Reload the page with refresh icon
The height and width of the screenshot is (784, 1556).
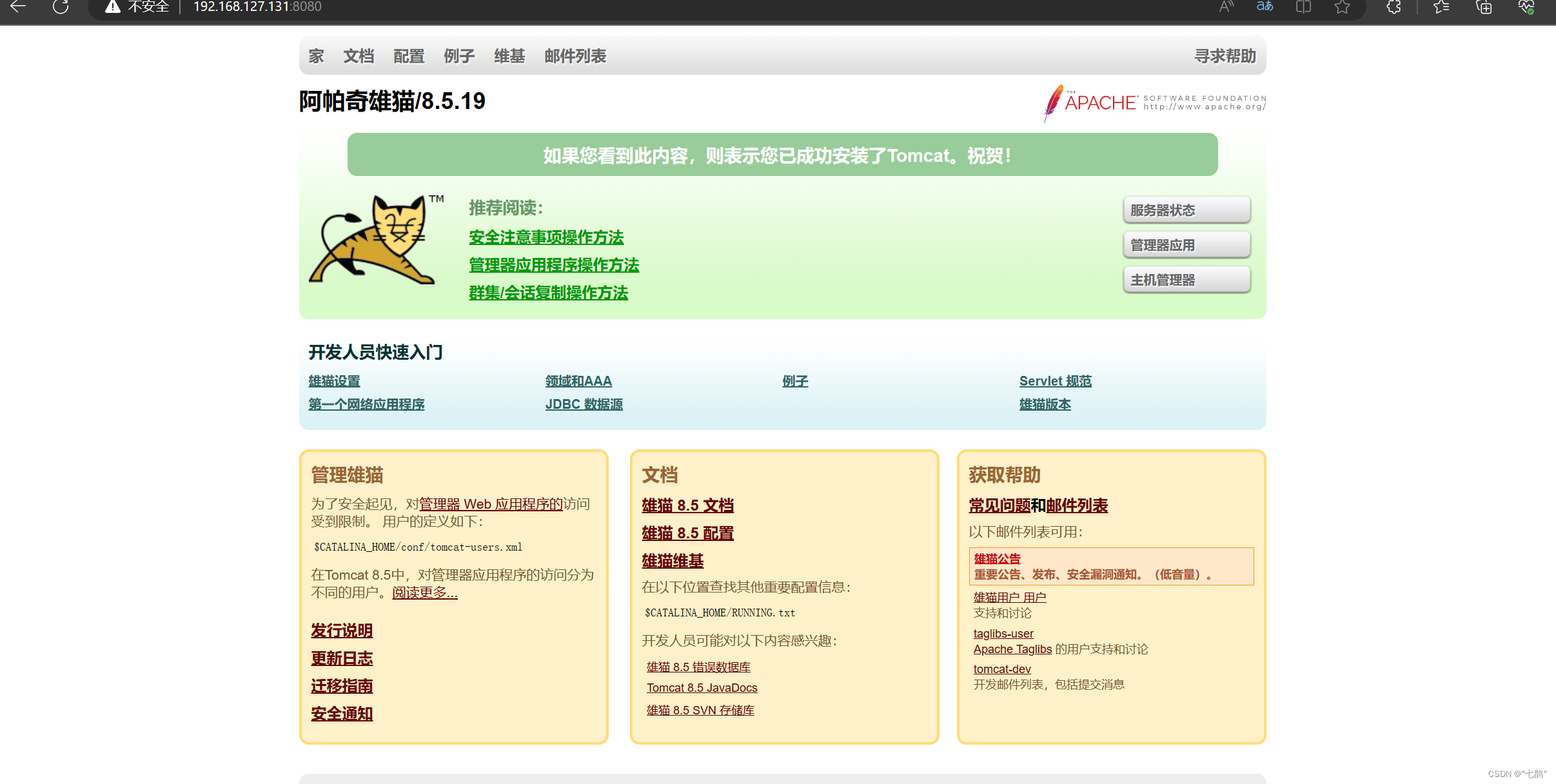tap(61, 7)
